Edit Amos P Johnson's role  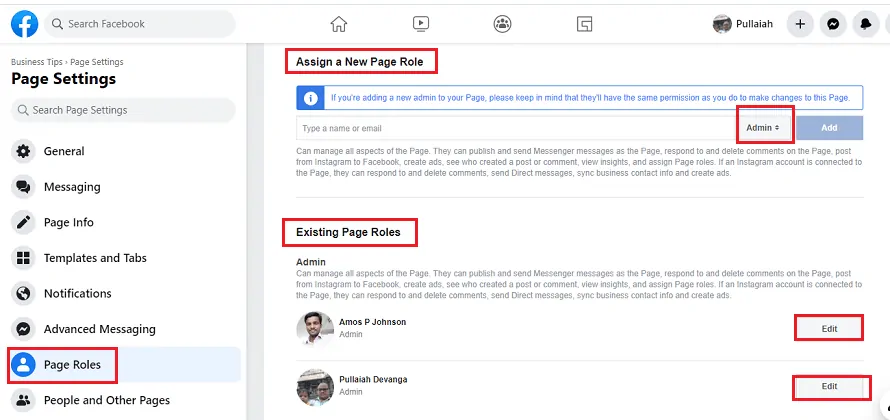point(829,328)
